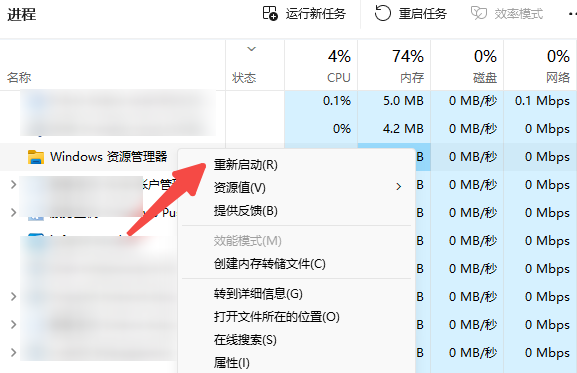Select Windows 资源管理器 folder icon
This screenshot has height=373, width=577.
click(x=36, y=157)
